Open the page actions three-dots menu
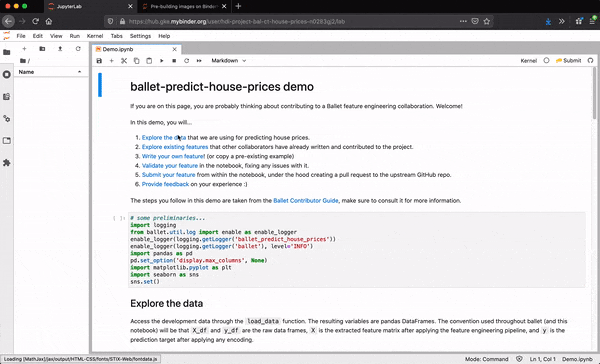600x364 pixels. click(463, 21)
